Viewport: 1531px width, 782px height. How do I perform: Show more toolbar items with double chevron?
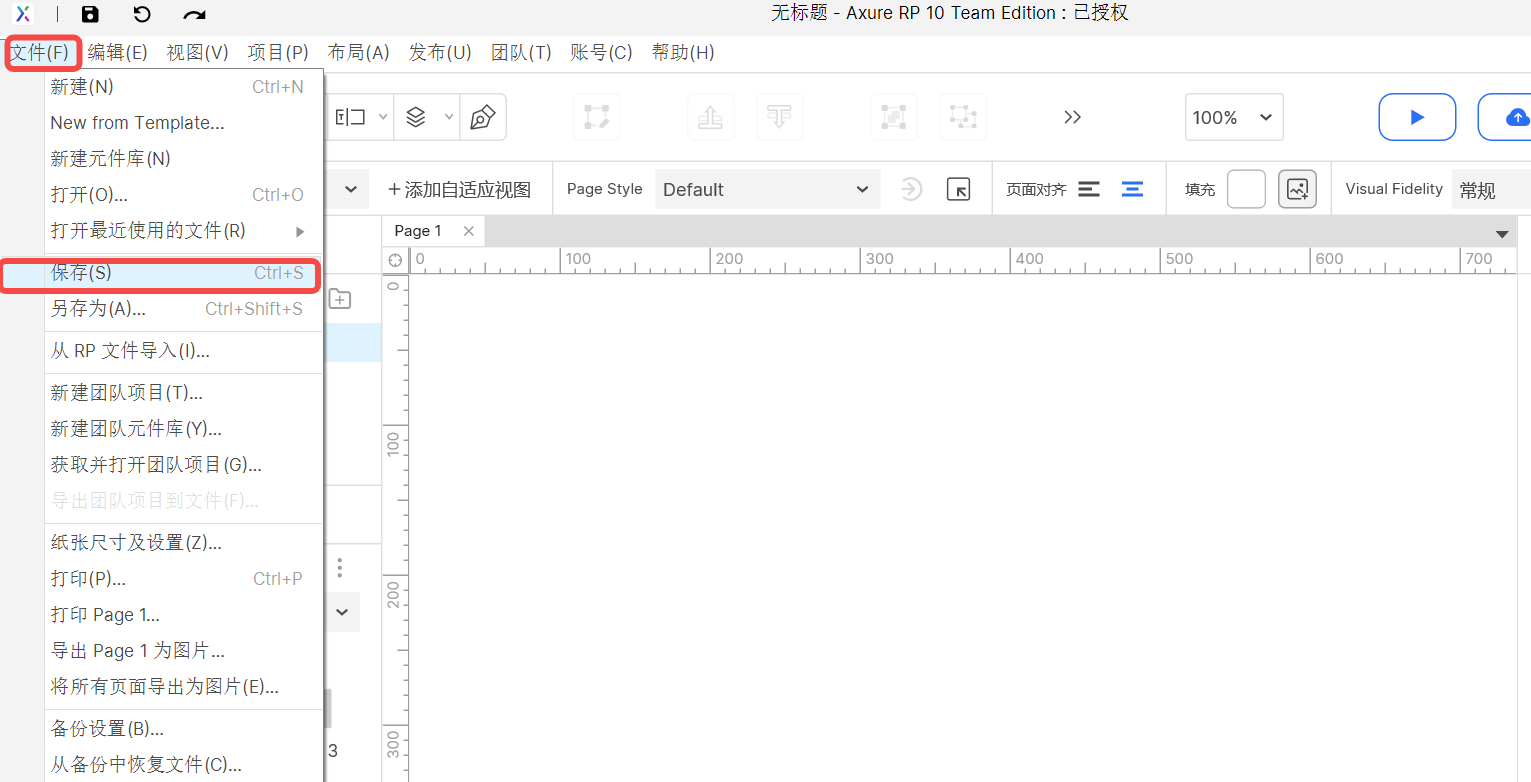[1072, 117]
